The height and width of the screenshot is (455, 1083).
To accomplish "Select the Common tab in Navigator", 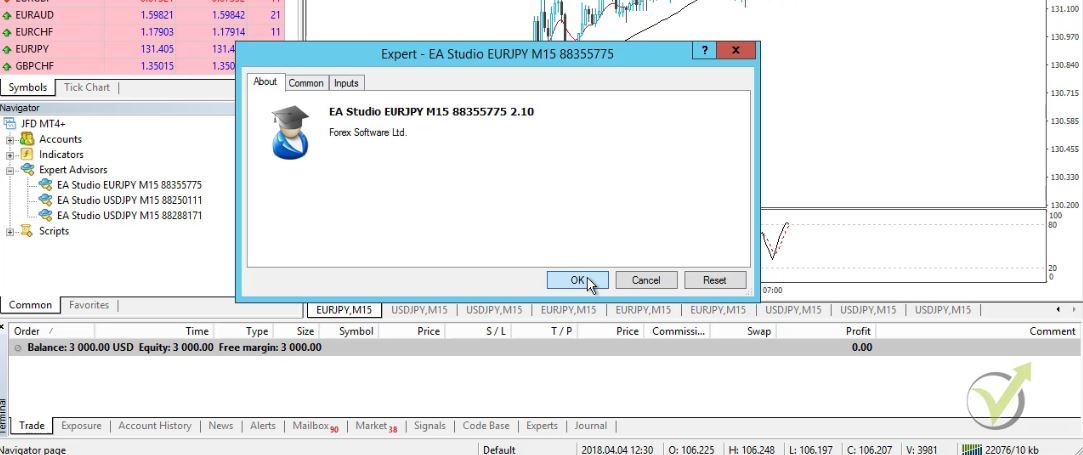I will [30, 305].
